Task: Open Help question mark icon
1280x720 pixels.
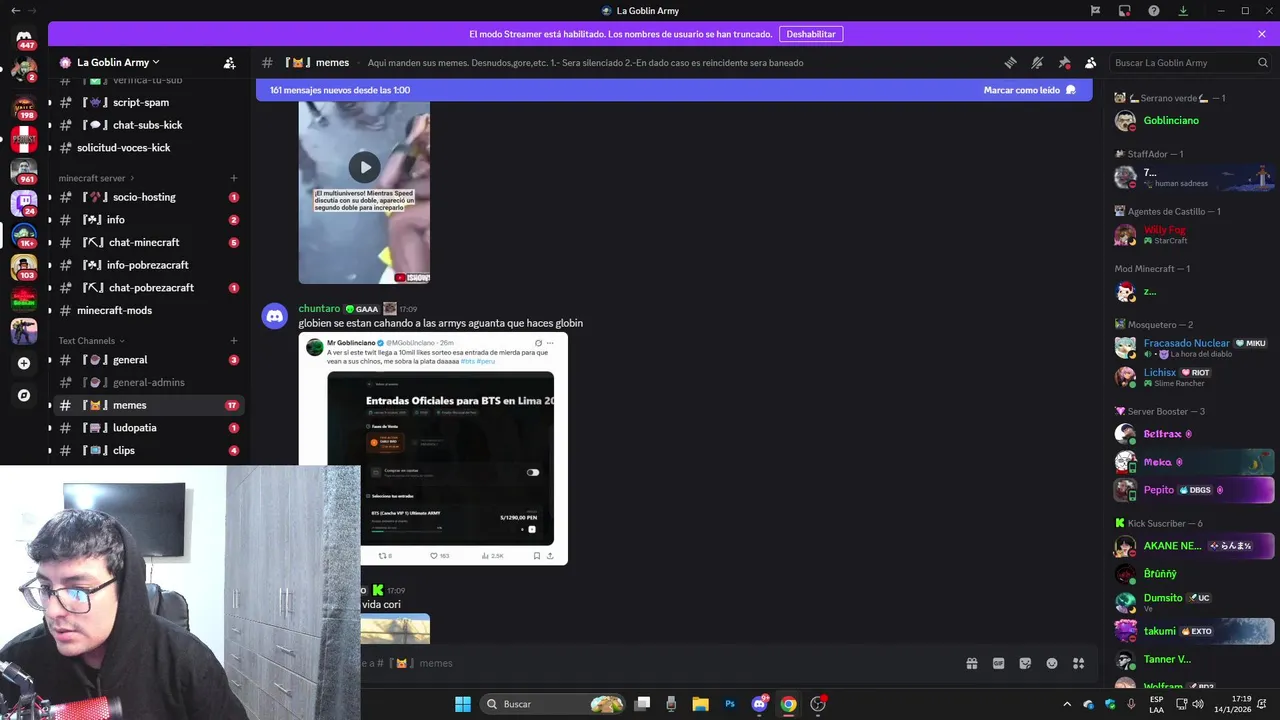Action: [x=1154, y=10]
